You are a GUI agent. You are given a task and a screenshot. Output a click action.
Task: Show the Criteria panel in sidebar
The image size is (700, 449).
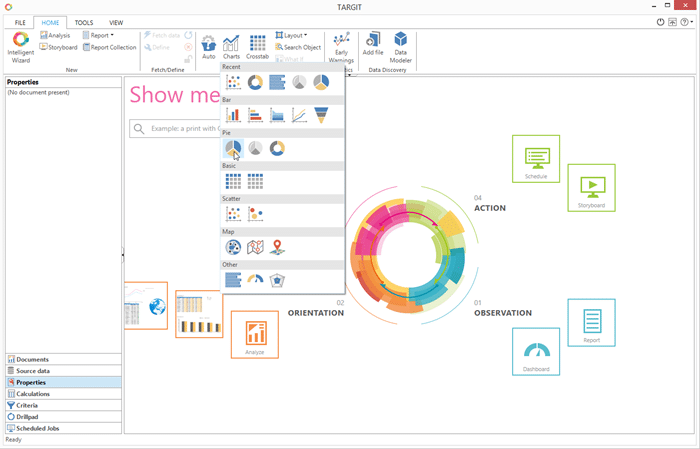point(27,405)
